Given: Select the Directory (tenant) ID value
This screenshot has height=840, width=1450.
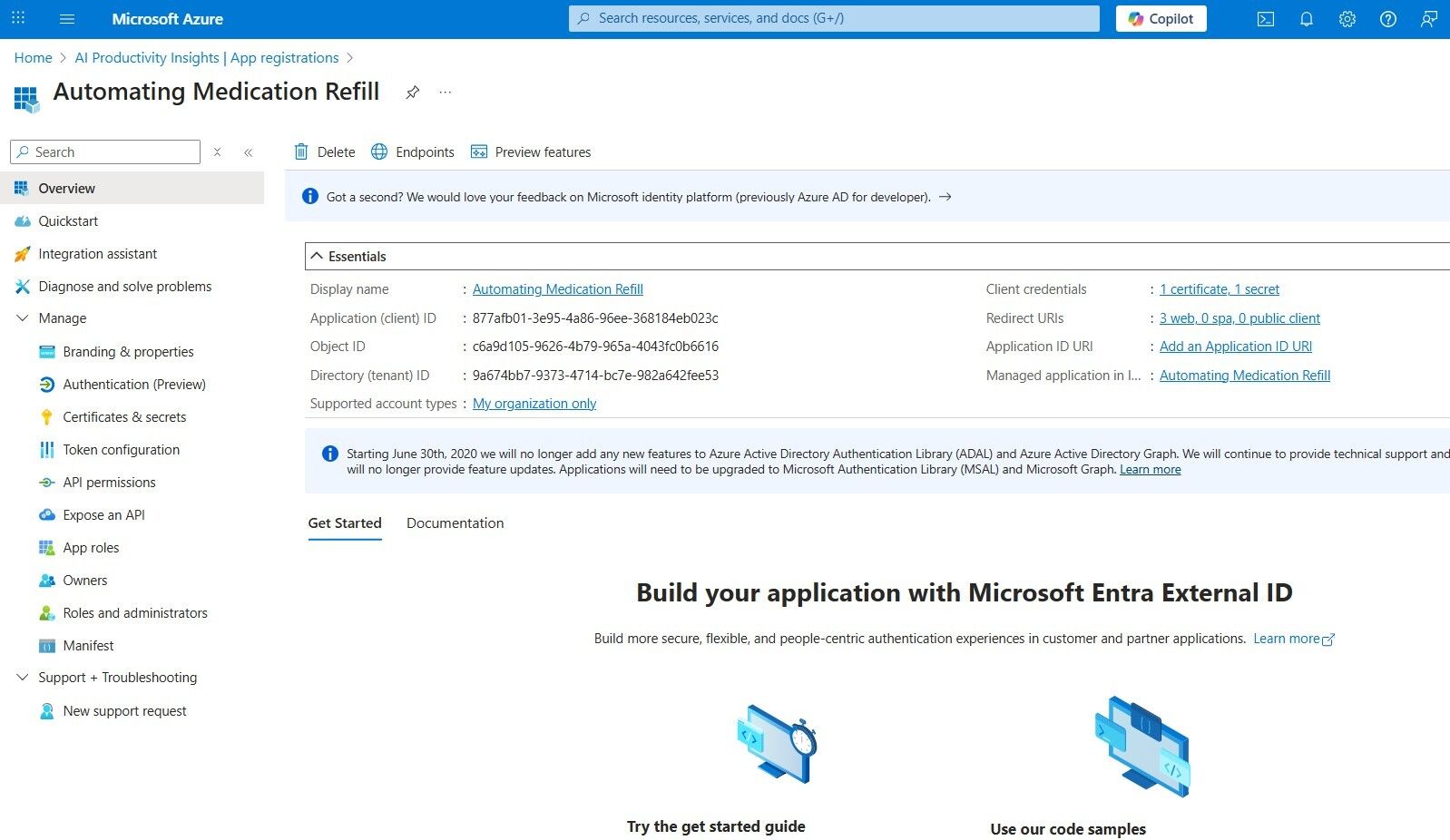Looking at the screenshot, I should click(x=595, y=376).
